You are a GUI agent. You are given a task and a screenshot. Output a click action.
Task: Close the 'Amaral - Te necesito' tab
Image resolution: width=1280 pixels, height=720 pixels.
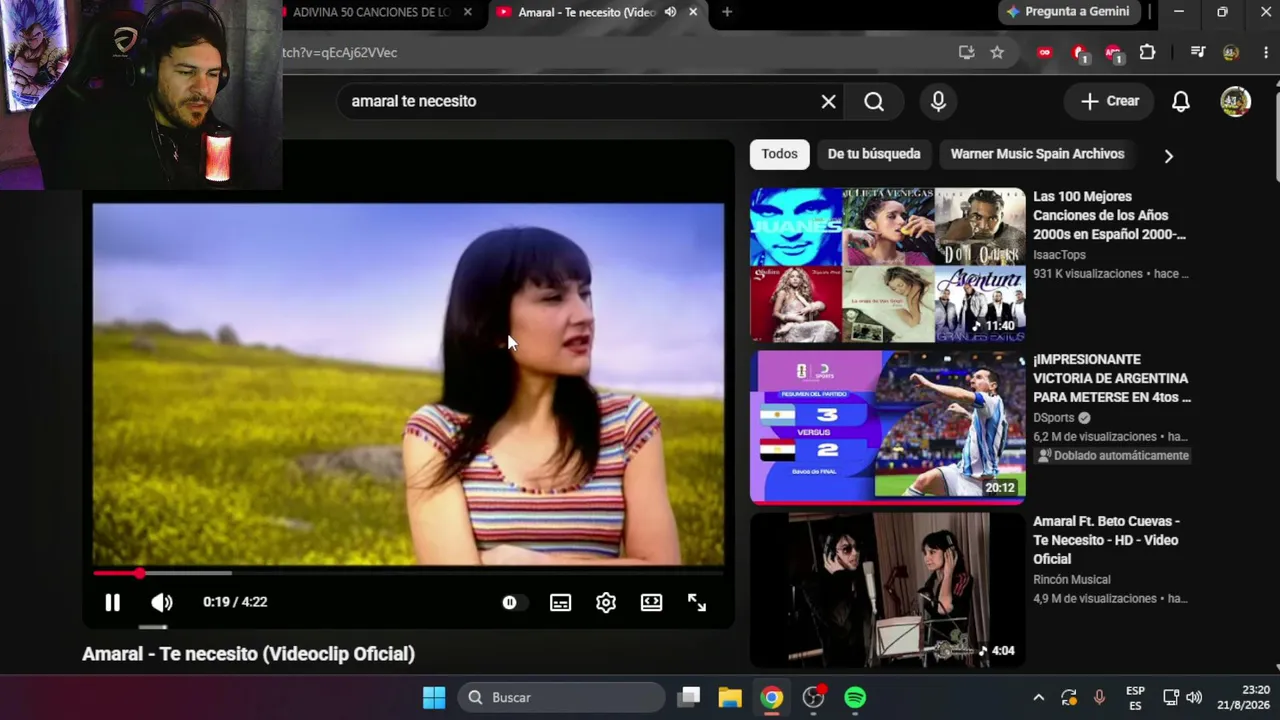693,12
